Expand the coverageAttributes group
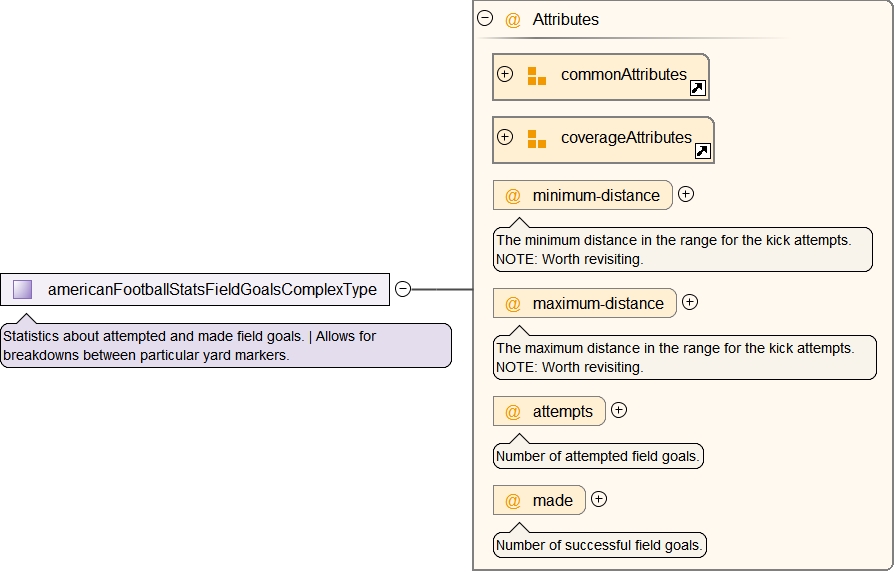This screenshot has width=895, height=572. click(x=505, y=137)
